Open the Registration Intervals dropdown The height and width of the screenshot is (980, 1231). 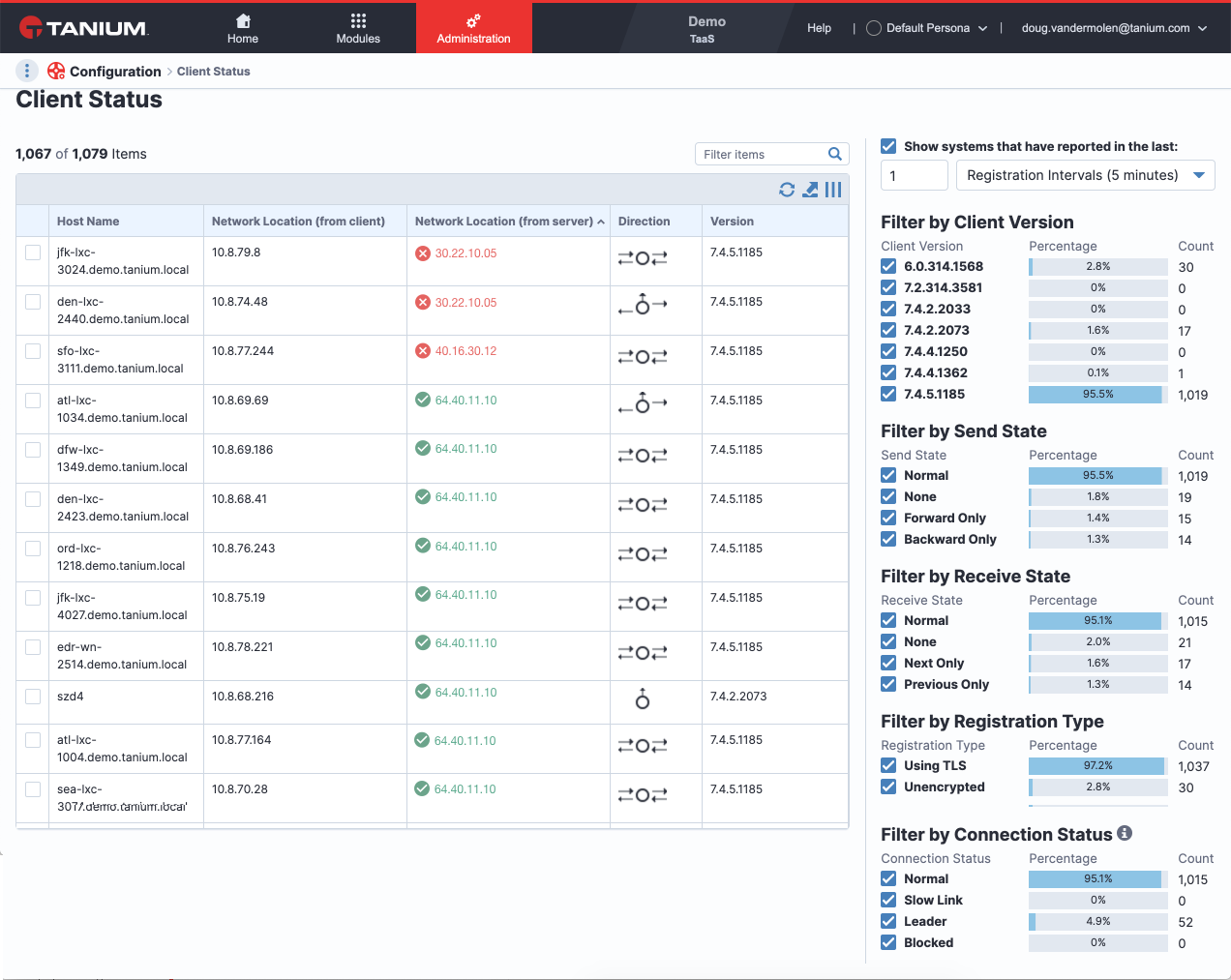1086,175
